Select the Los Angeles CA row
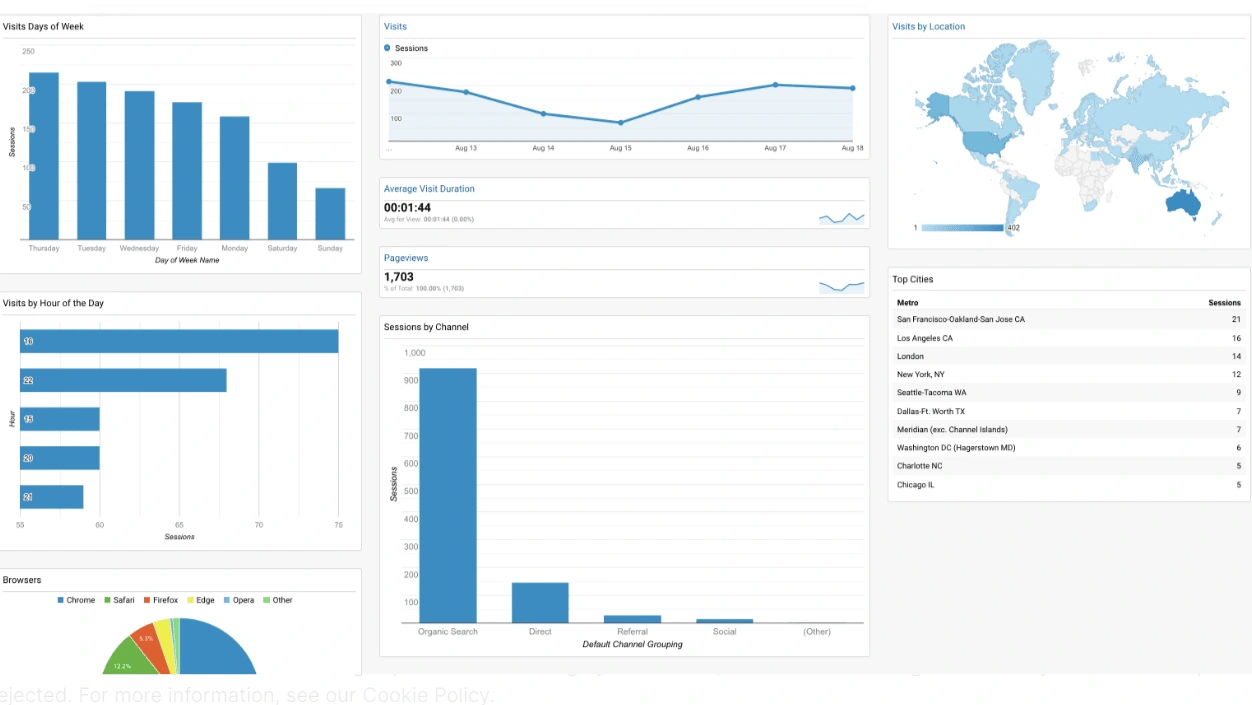Screen dimensions: 1252x705 coord(1068,338)
